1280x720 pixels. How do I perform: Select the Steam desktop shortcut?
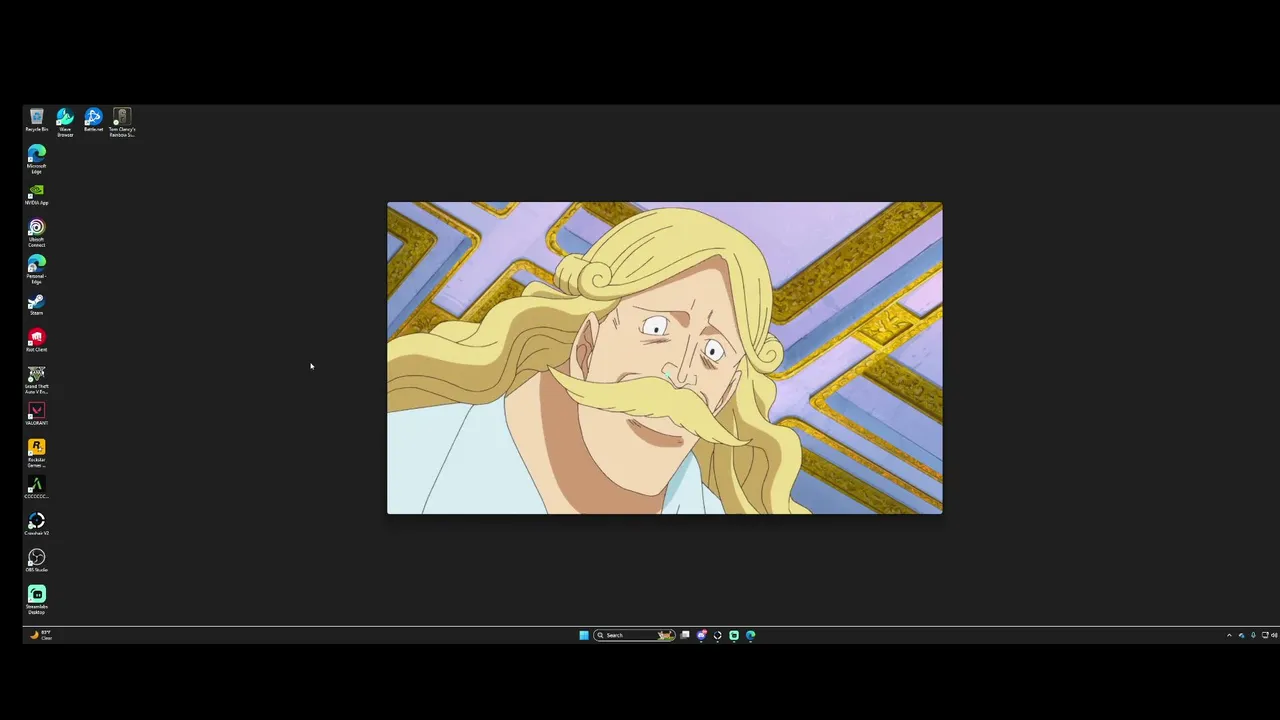(36, 304)
